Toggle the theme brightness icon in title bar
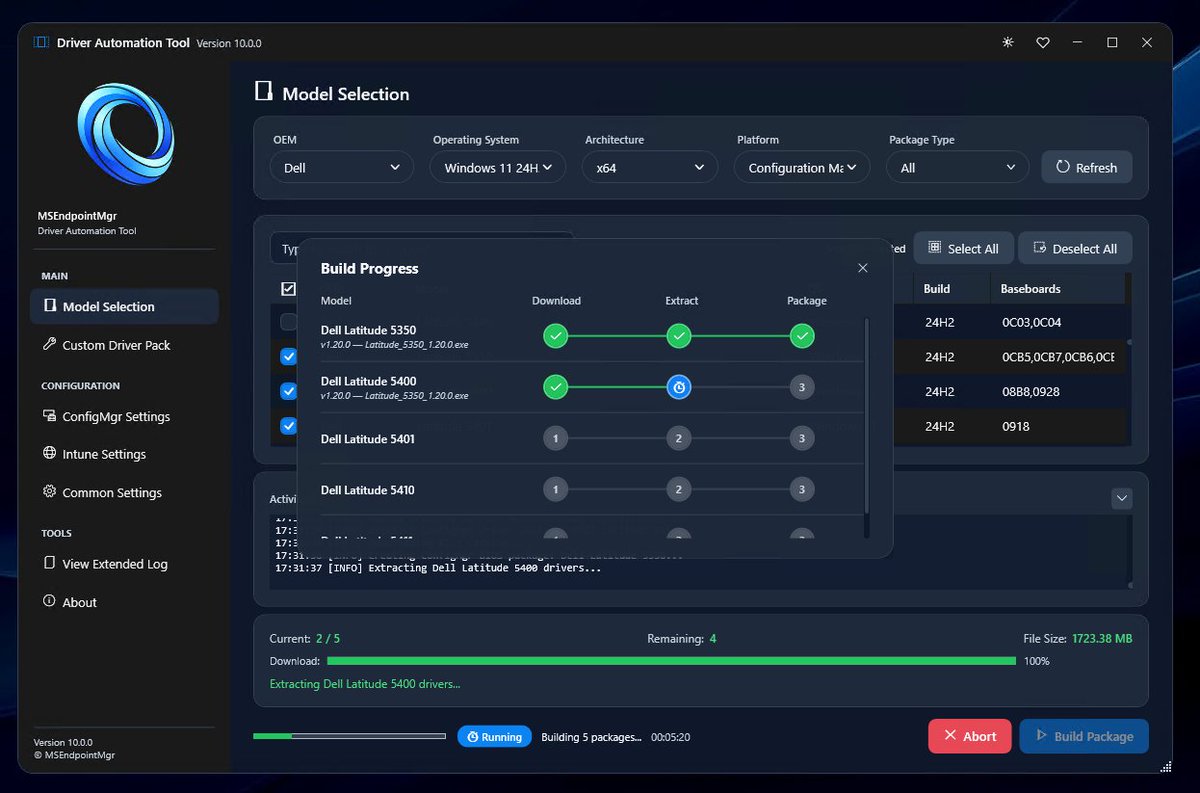Screen dimensions: 1200x793 point(1007,42)
